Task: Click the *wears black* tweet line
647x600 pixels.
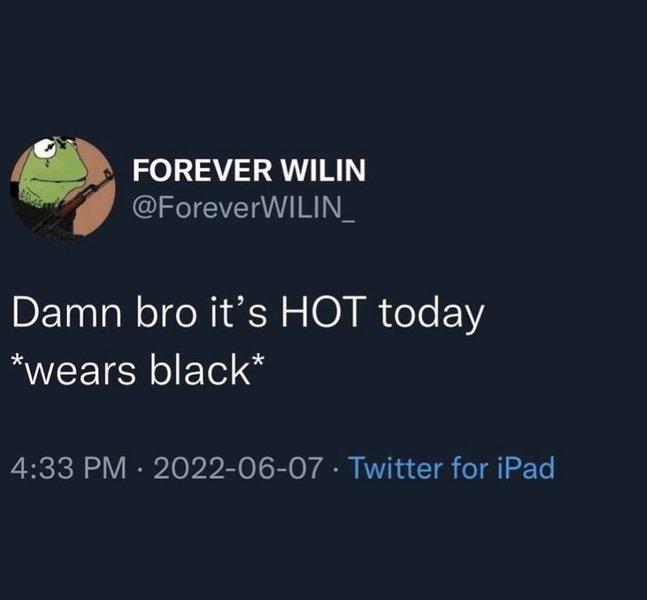Action: click(x=137, y=369)
